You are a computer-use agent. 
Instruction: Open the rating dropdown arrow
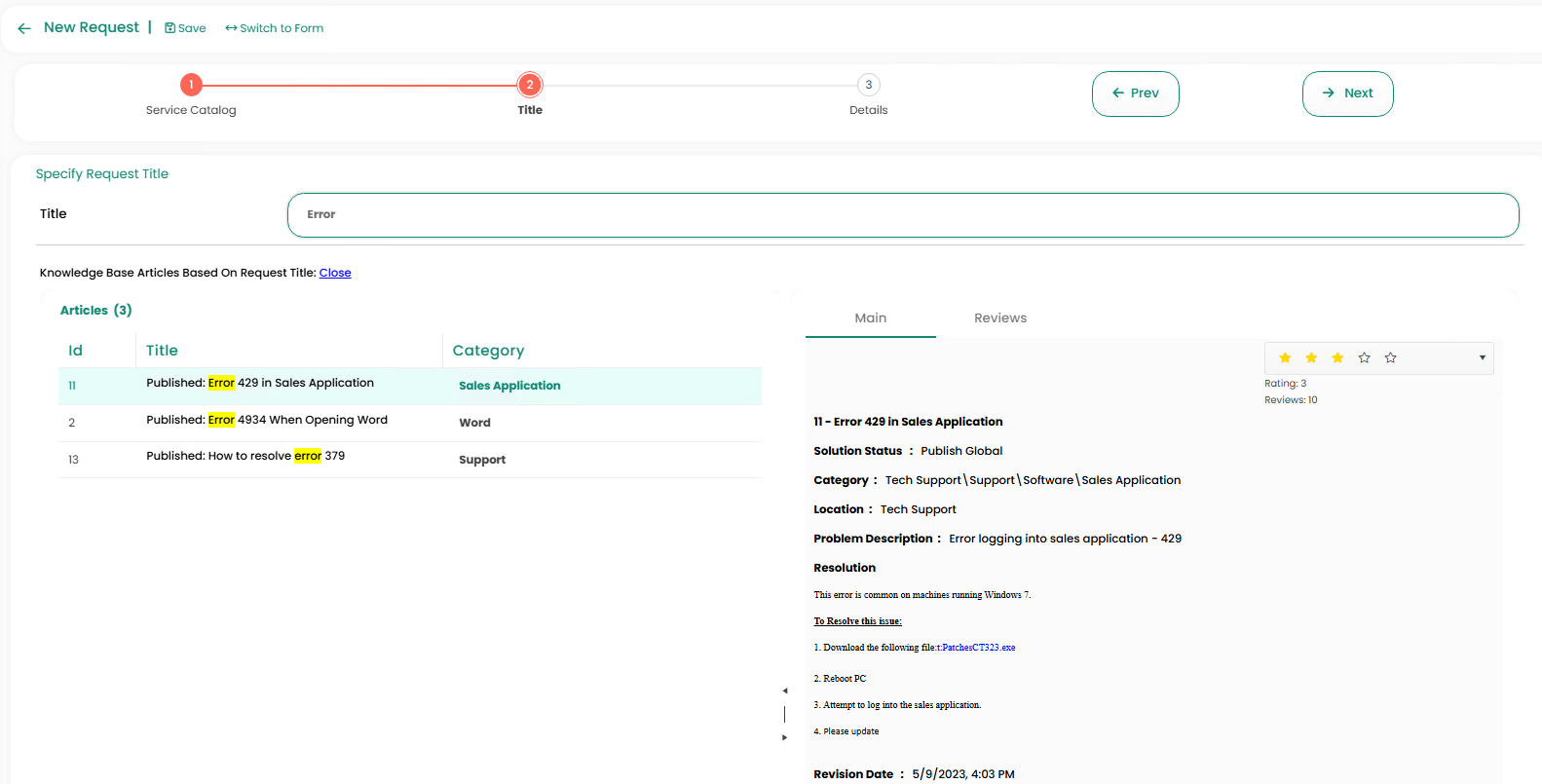[1482, 358]
